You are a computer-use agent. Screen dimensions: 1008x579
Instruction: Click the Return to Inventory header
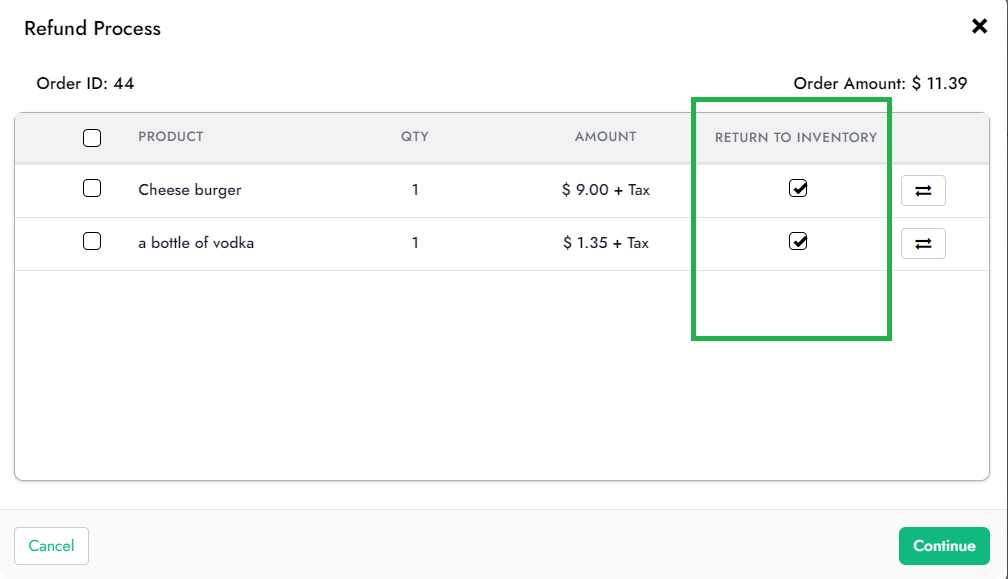point(795,137)
